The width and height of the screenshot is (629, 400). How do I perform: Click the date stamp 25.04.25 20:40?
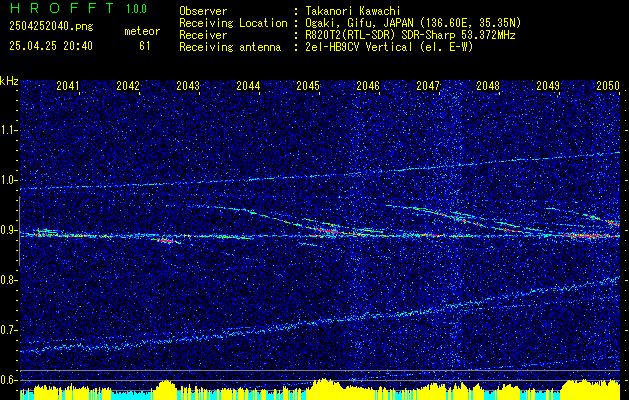(x=51, y=46)
